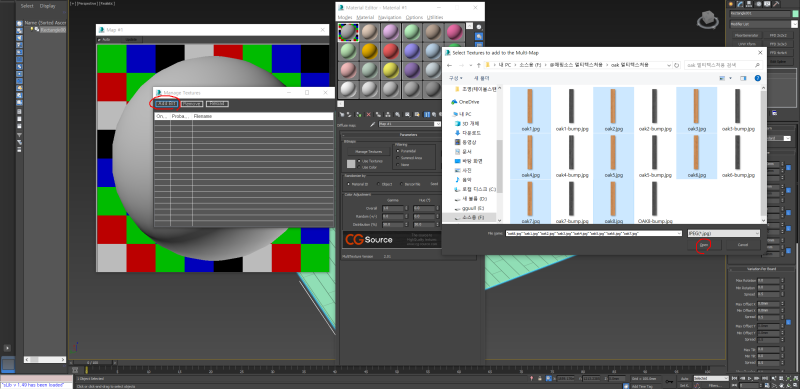Screen dimensions: 800x389
Task: Click Up folder arrow in file dialog
Action: coord(478,65)
